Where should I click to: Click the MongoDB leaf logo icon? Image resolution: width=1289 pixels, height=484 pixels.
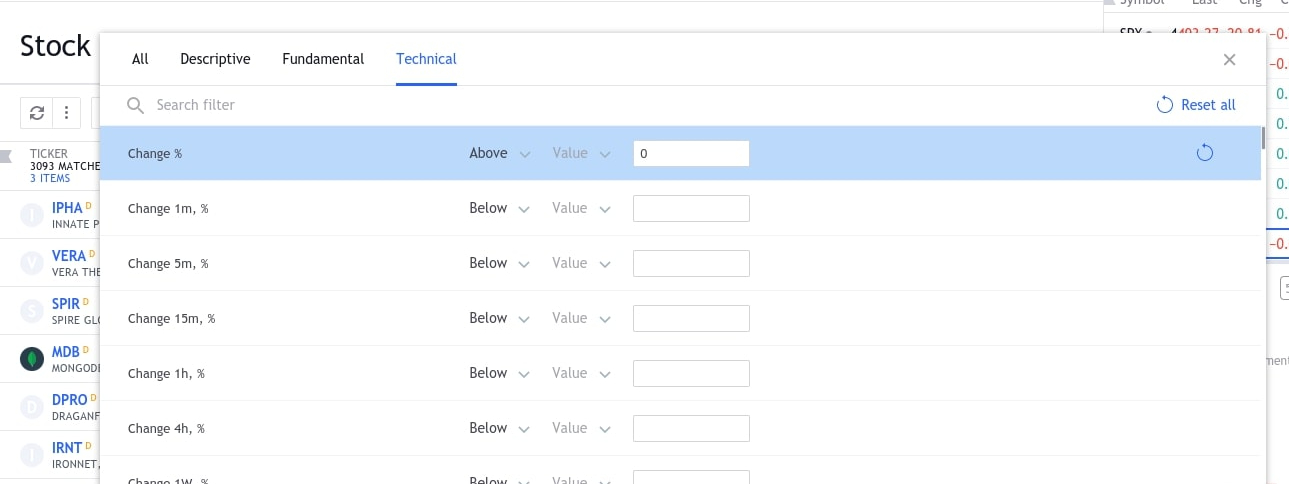click(33, 358)
